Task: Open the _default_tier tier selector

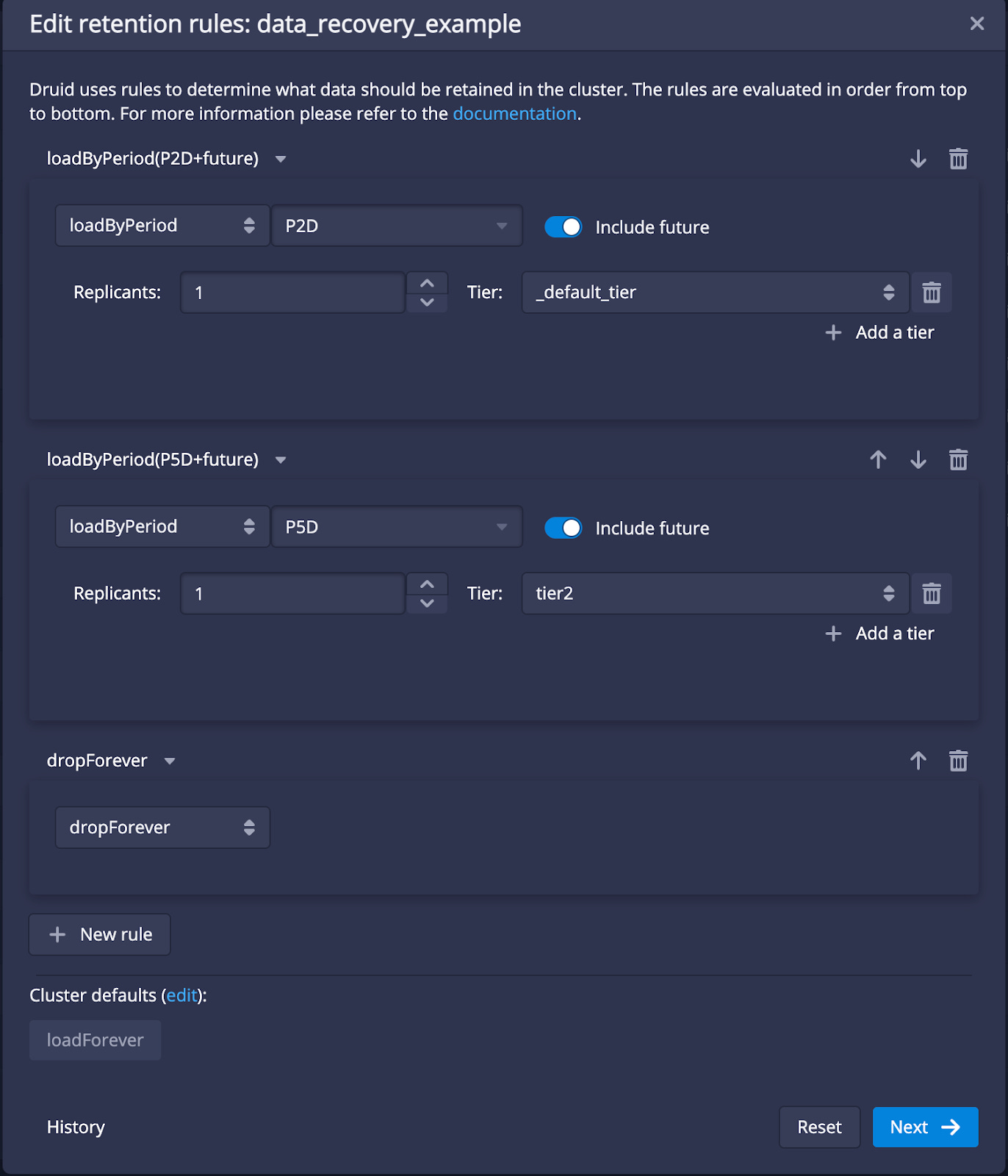Action: pos(716,293)
